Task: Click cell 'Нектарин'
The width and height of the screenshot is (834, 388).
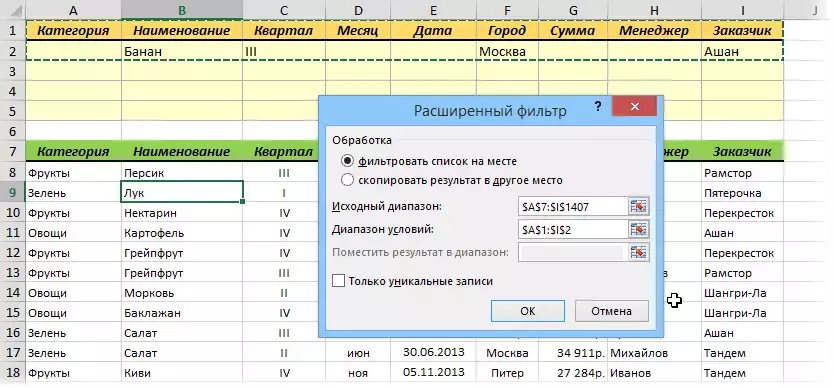Action: 182,213
